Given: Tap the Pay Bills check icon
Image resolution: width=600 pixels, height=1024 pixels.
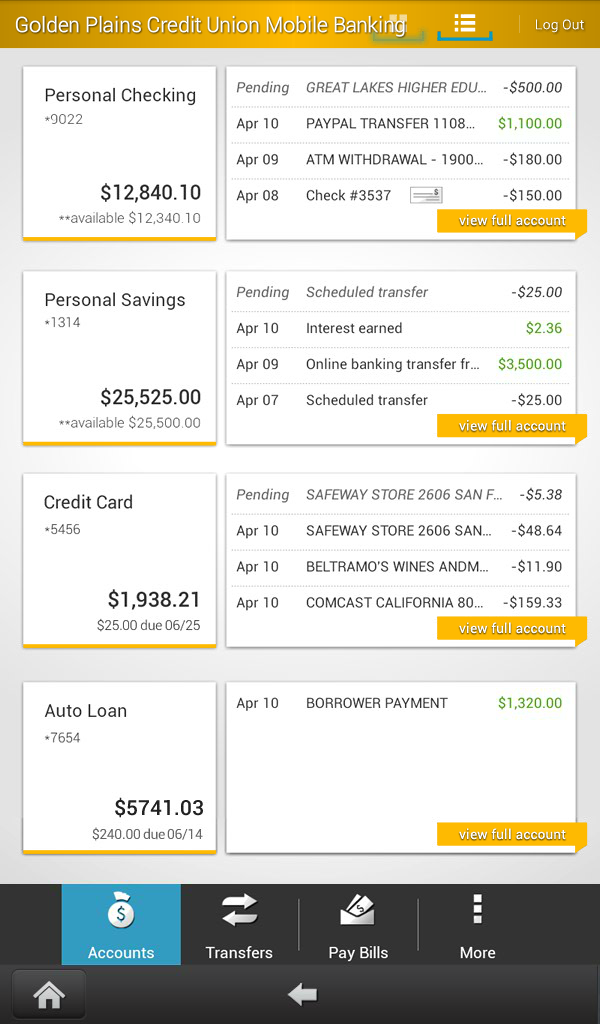Looking at the screenshot, I should (358, 911).
